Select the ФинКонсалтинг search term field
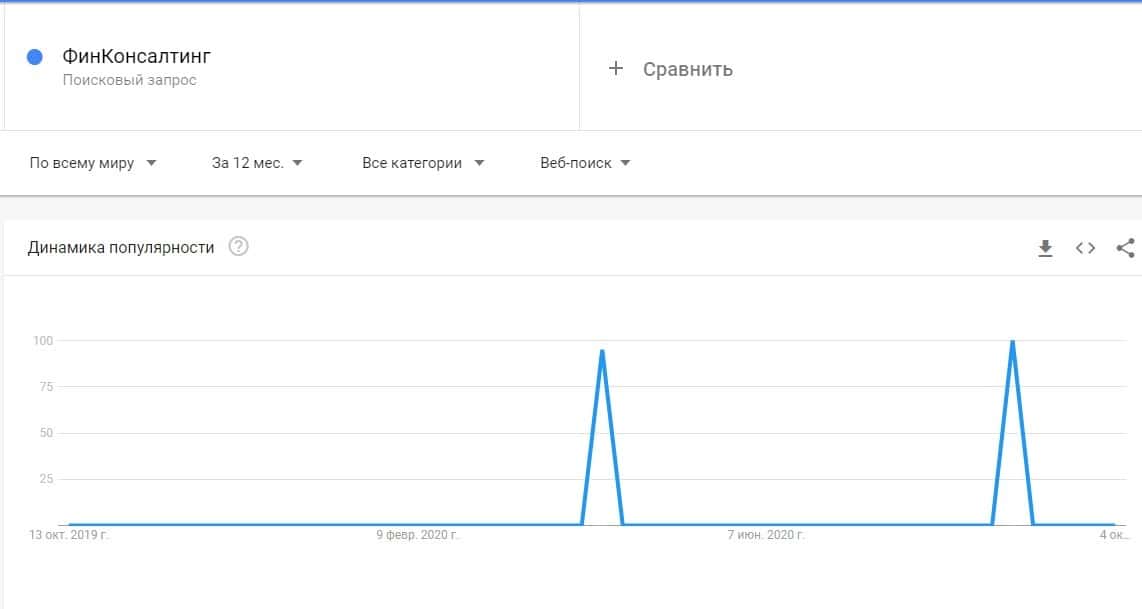Screen dimensions: 1142x609 [x=136, y=57]
